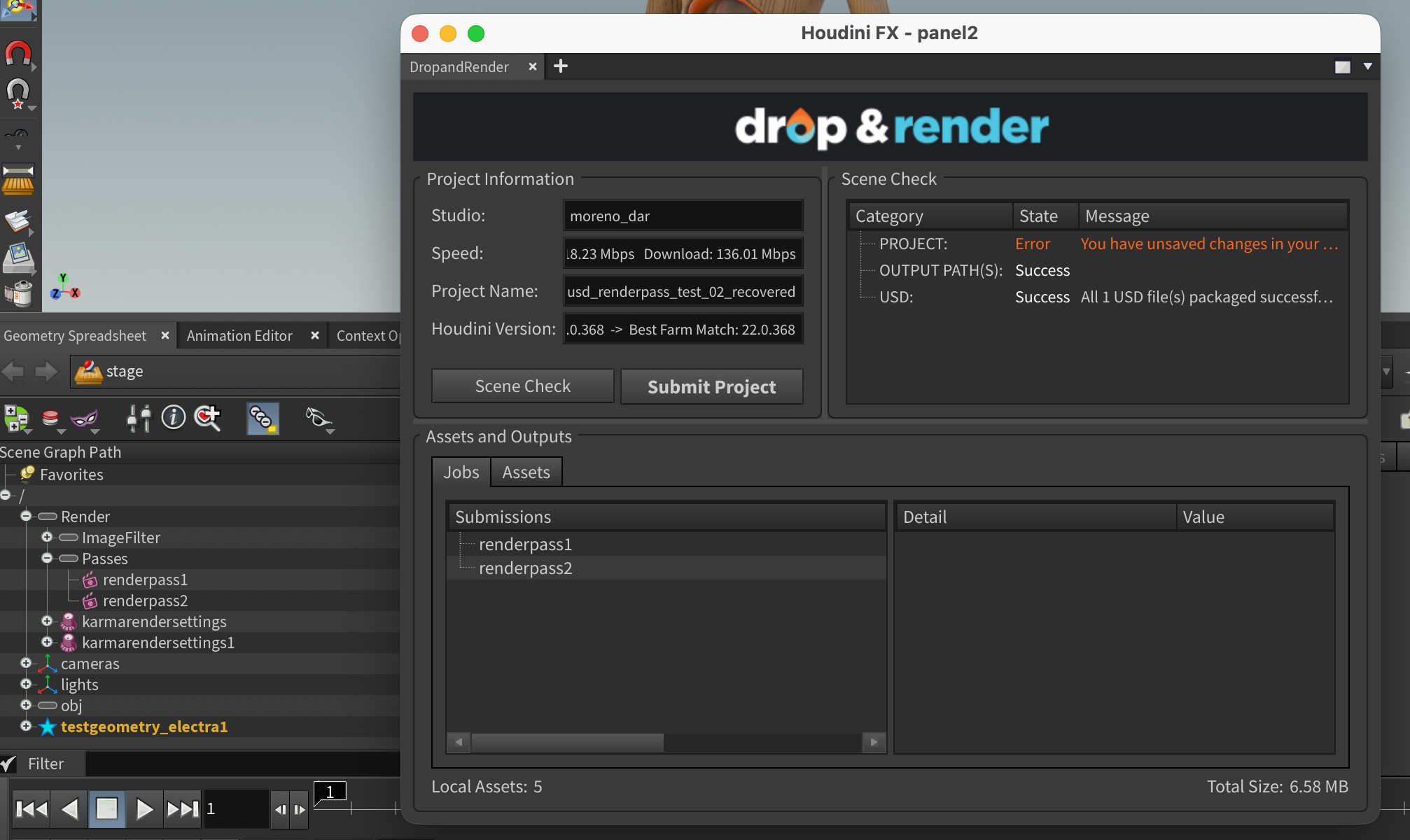Click the purple mask icon

(x=85, y=419)
